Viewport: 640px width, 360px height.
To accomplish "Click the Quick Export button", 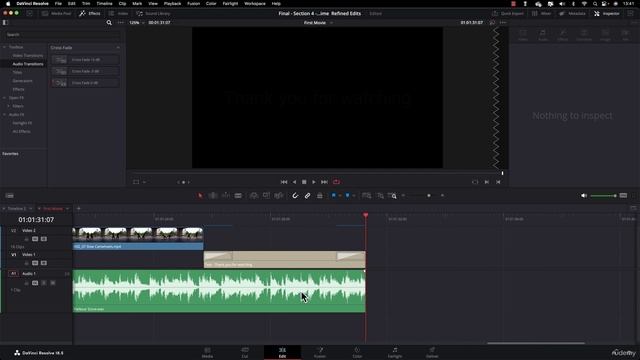I will 508,13.
